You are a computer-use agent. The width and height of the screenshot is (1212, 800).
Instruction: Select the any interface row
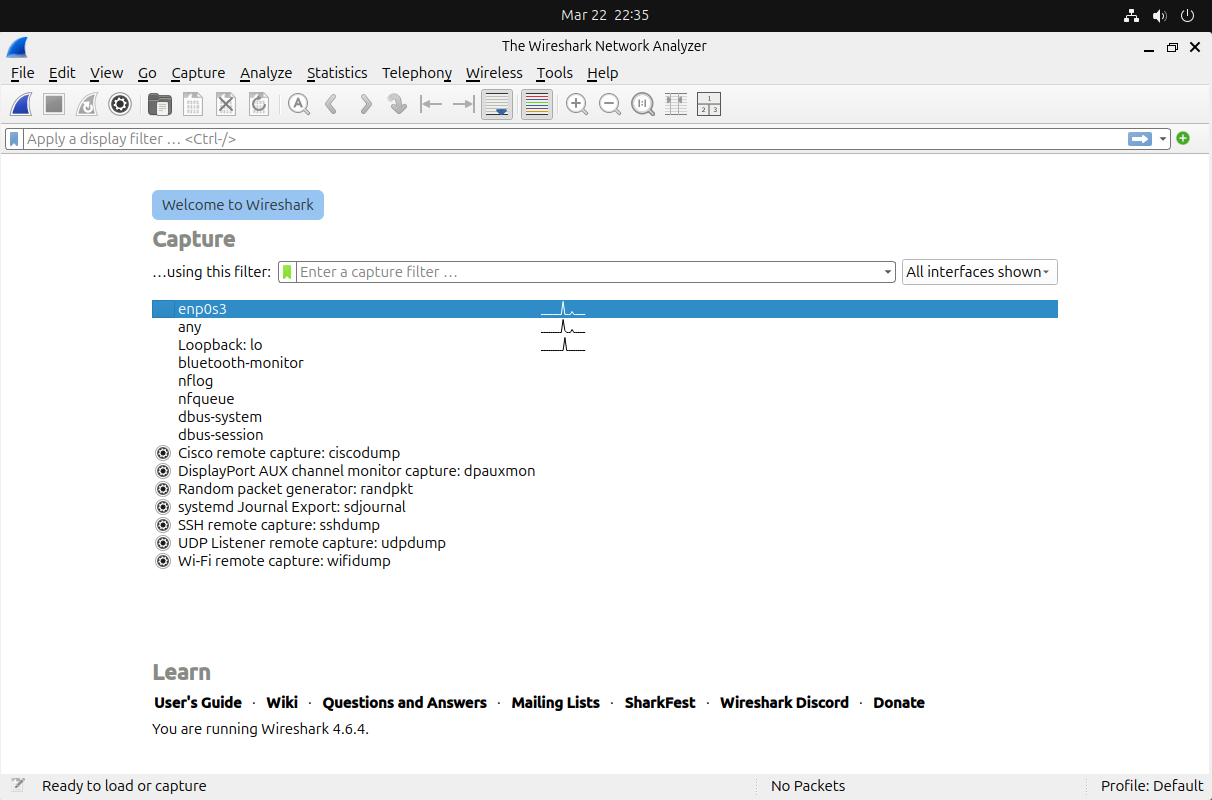pos(604,327)
